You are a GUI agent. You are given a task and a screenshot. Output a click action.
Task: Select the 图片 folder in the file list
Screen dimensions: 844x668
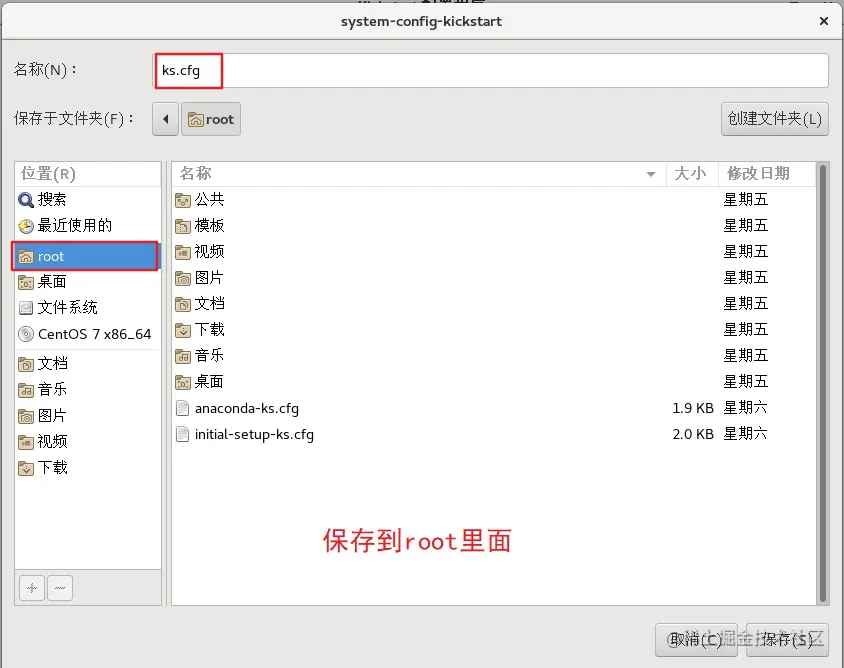pos(494,278)
